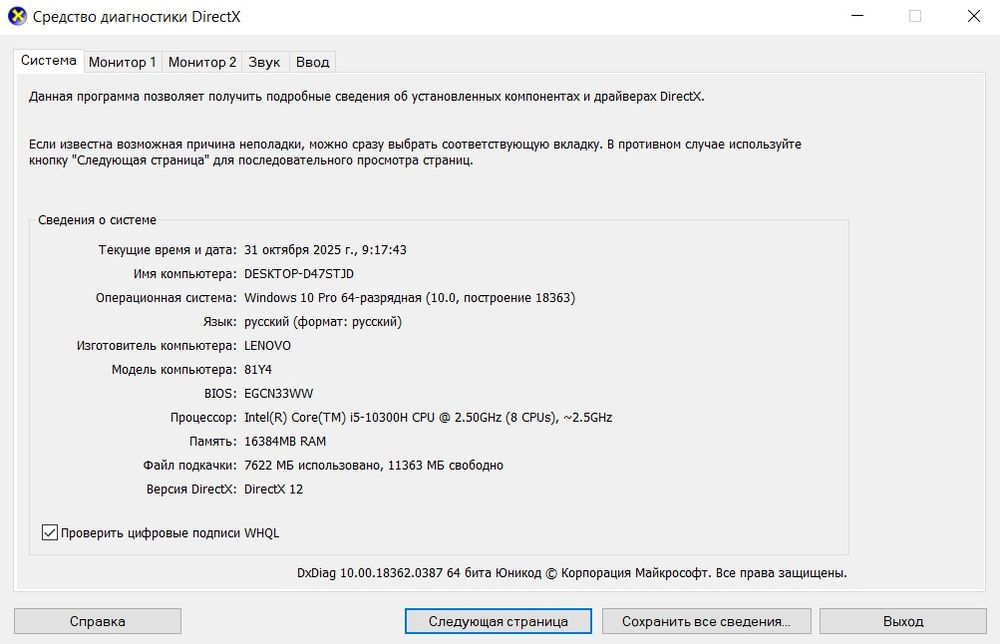Image resolution: width=1000 pixels, height=644 pixels.
Task: Click the processor value Intel Core i5-10300H
Action: click(428, 417)
